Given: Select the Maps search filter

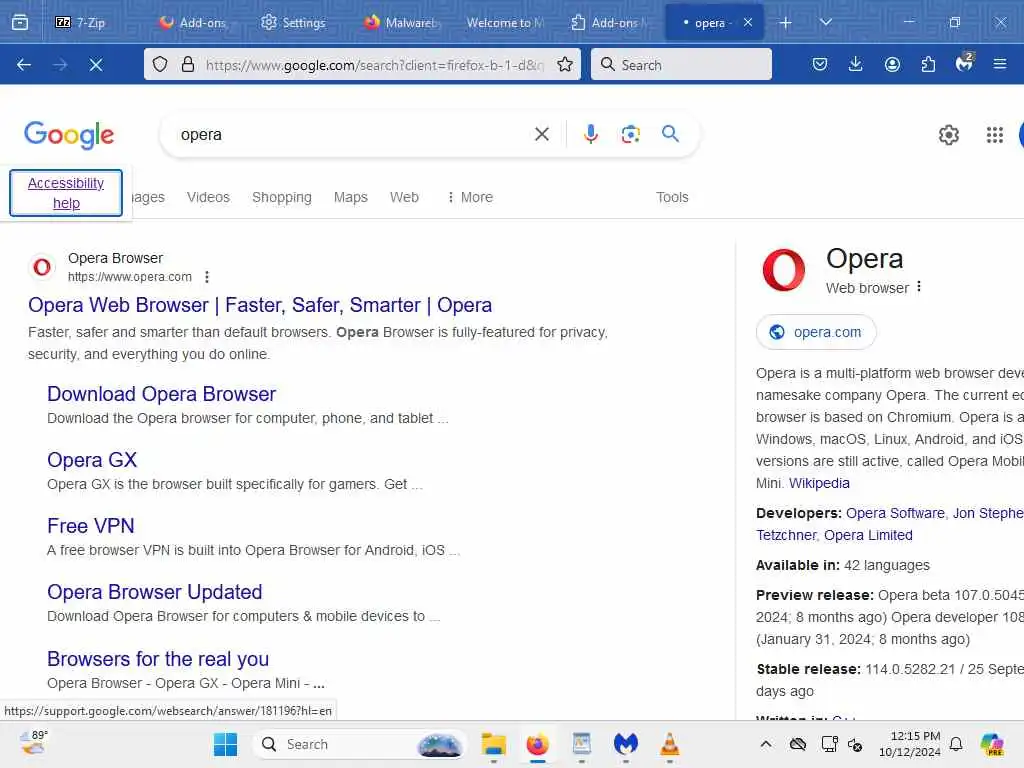Looking at the screenshot, I should pos(351,197).
